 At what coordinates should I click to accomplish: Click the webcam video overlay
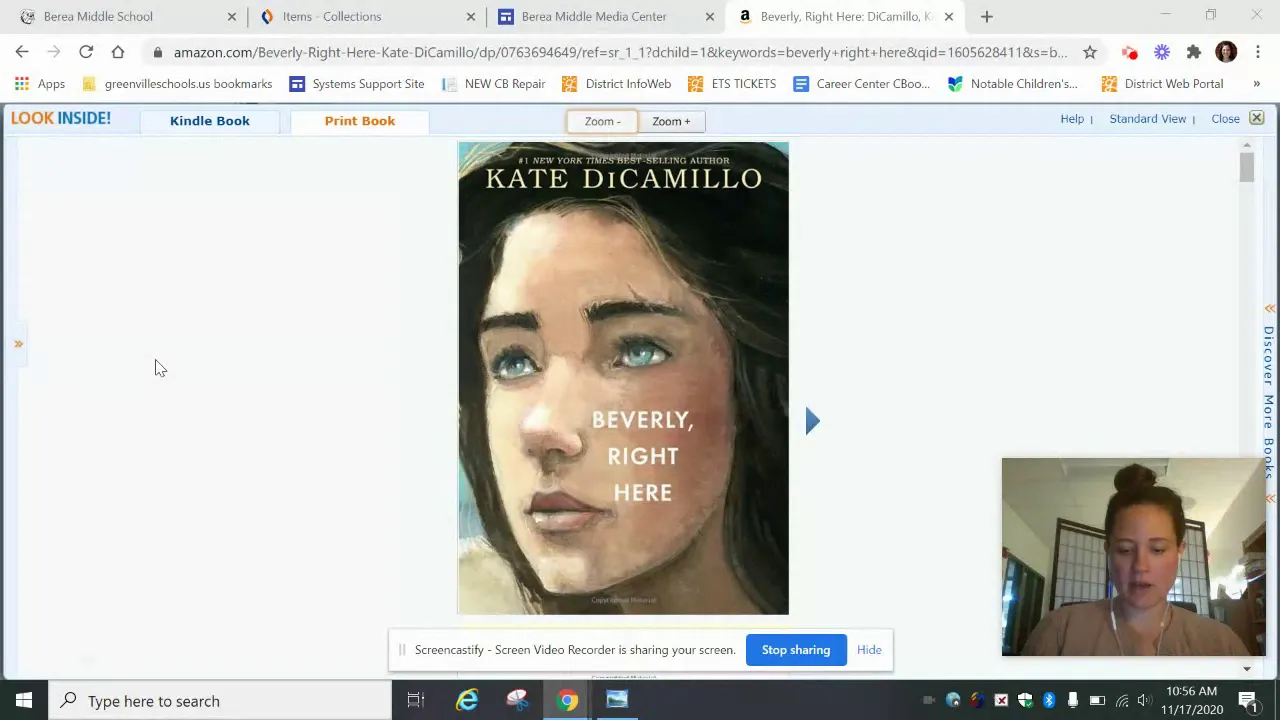point(1133,557)
